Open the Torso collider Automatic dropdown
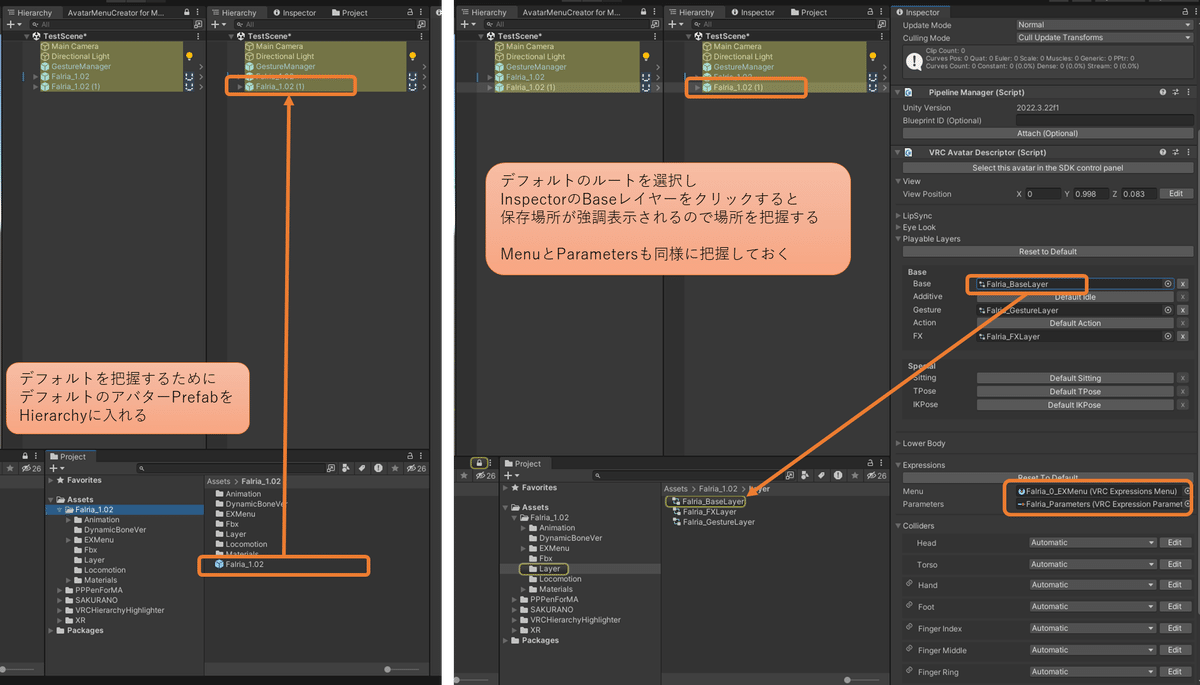This screenshot has width=1200, height=685. tap(1093, 564)
